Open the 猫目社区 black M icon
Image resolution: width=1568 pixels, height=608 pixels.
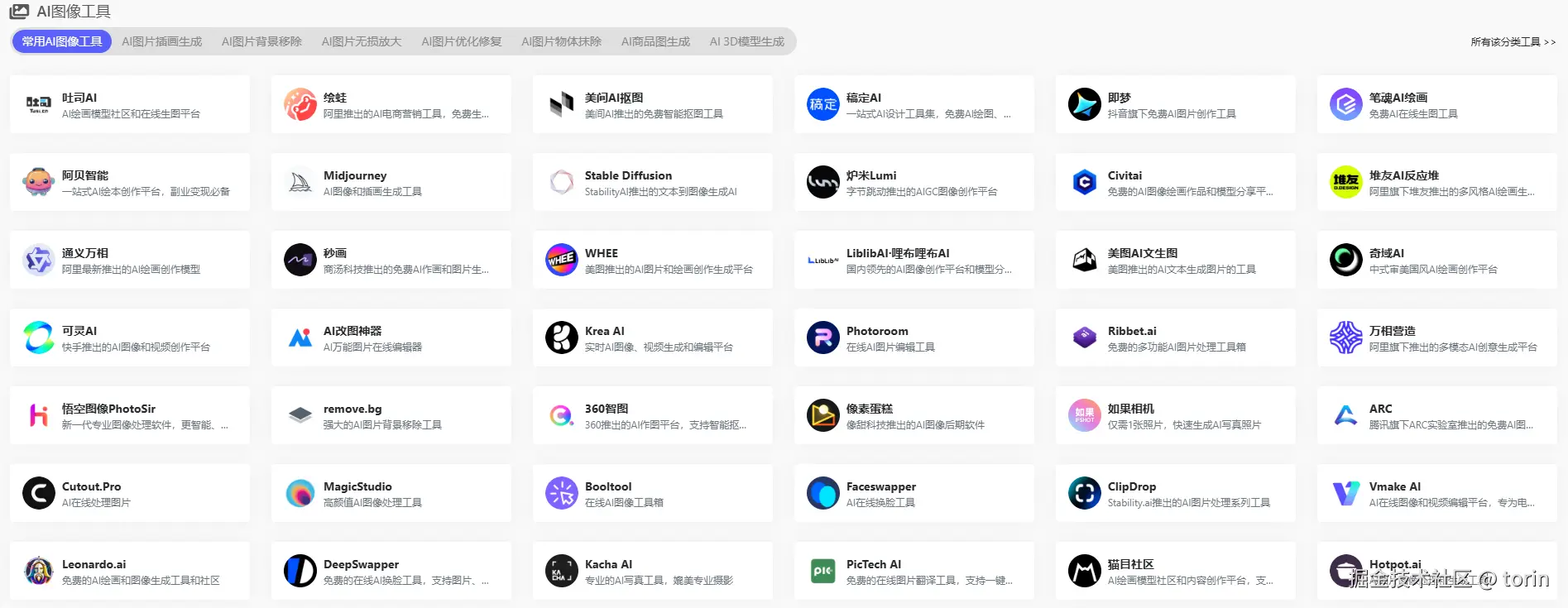[x=1085, y=571]
